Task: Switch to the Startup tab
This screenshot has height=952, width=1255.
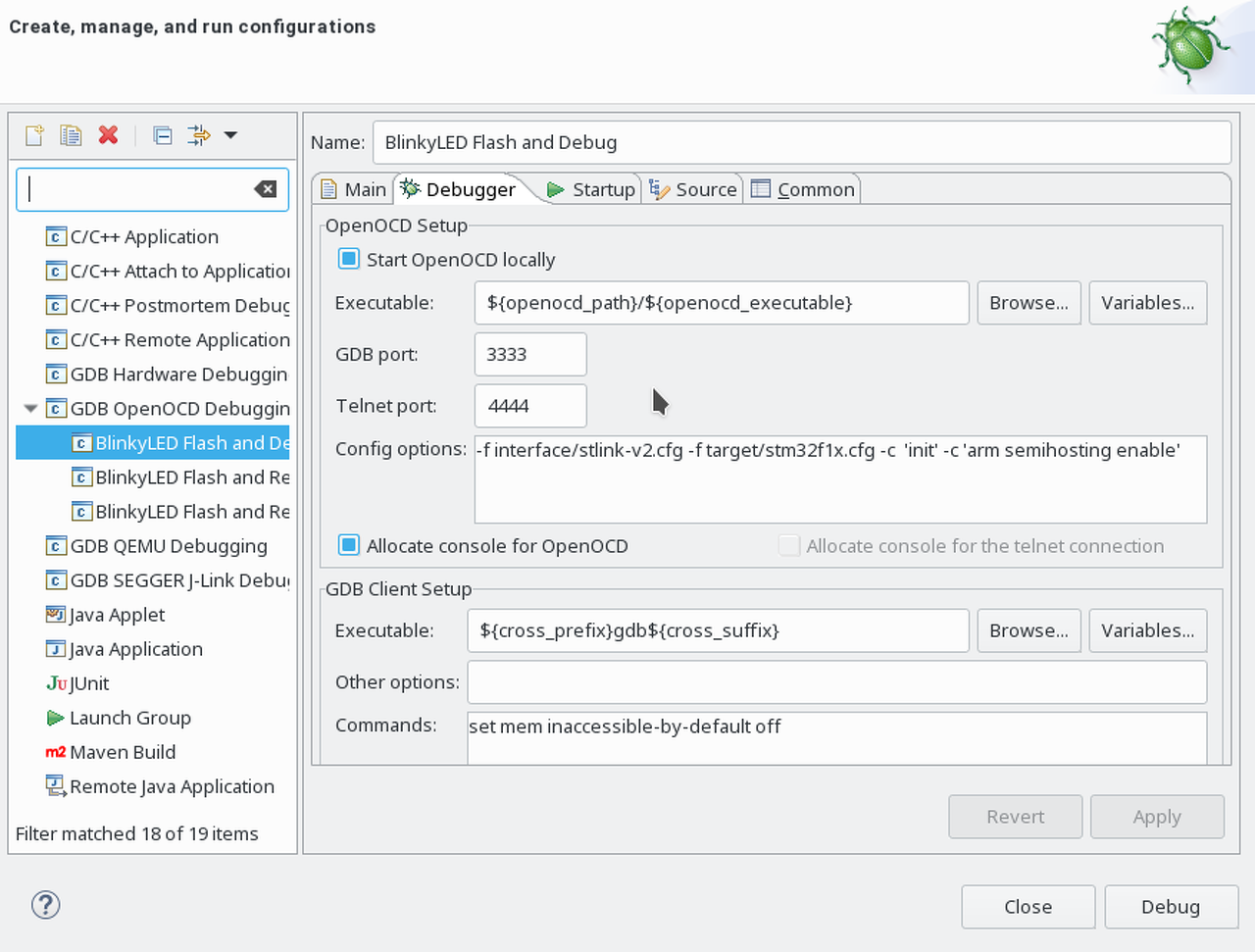Action: pyautogui.click(x=591, y=189)
